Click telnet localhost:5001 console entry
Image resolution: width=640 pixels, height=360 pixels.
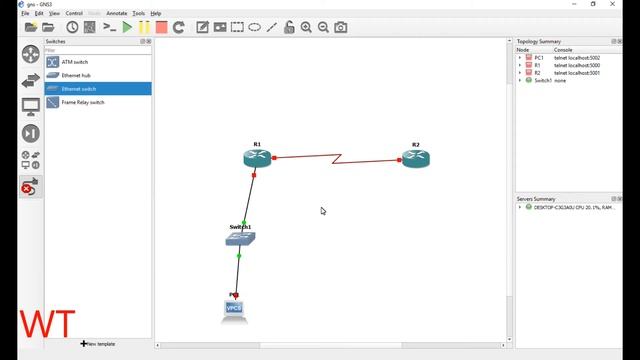[x=577, y=73]
